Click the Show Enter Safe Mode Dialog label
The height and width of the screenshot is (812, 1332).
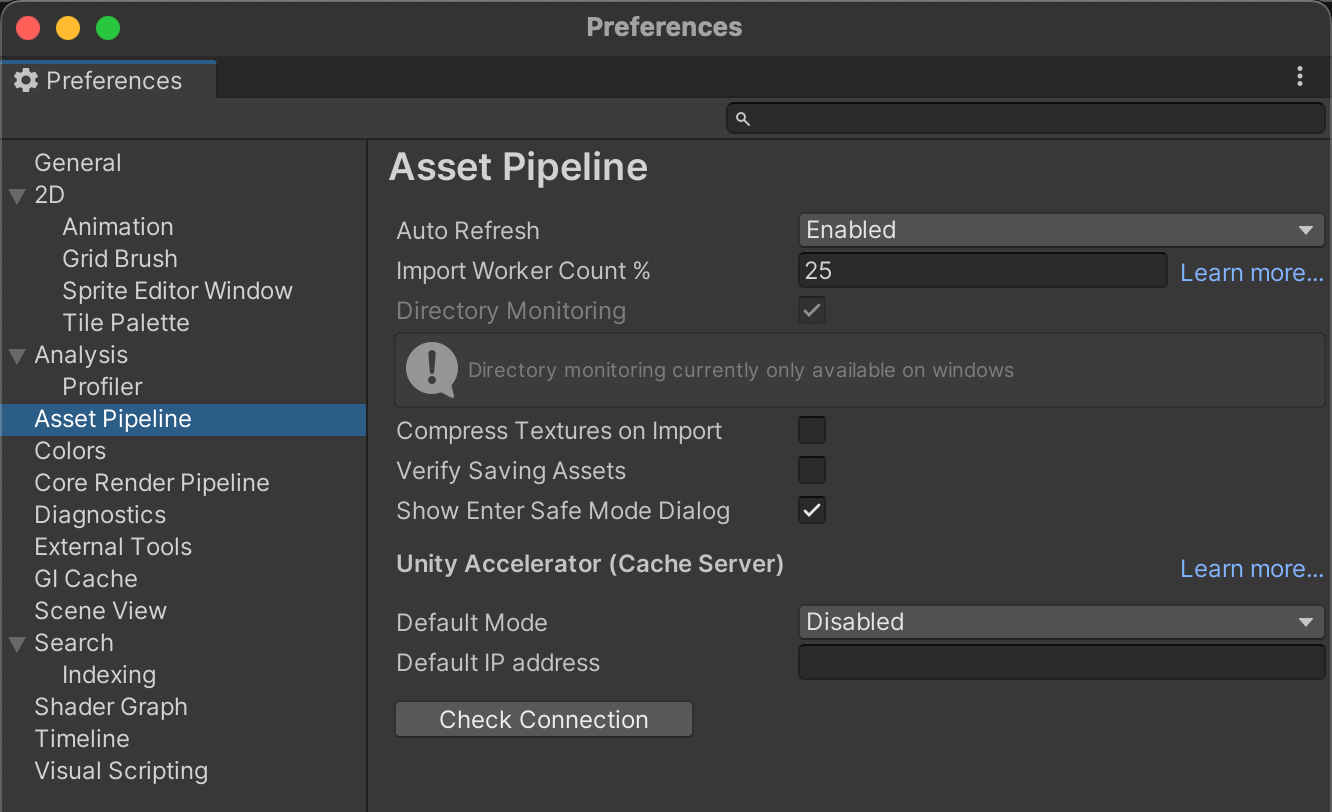click(x=563, y=511)
